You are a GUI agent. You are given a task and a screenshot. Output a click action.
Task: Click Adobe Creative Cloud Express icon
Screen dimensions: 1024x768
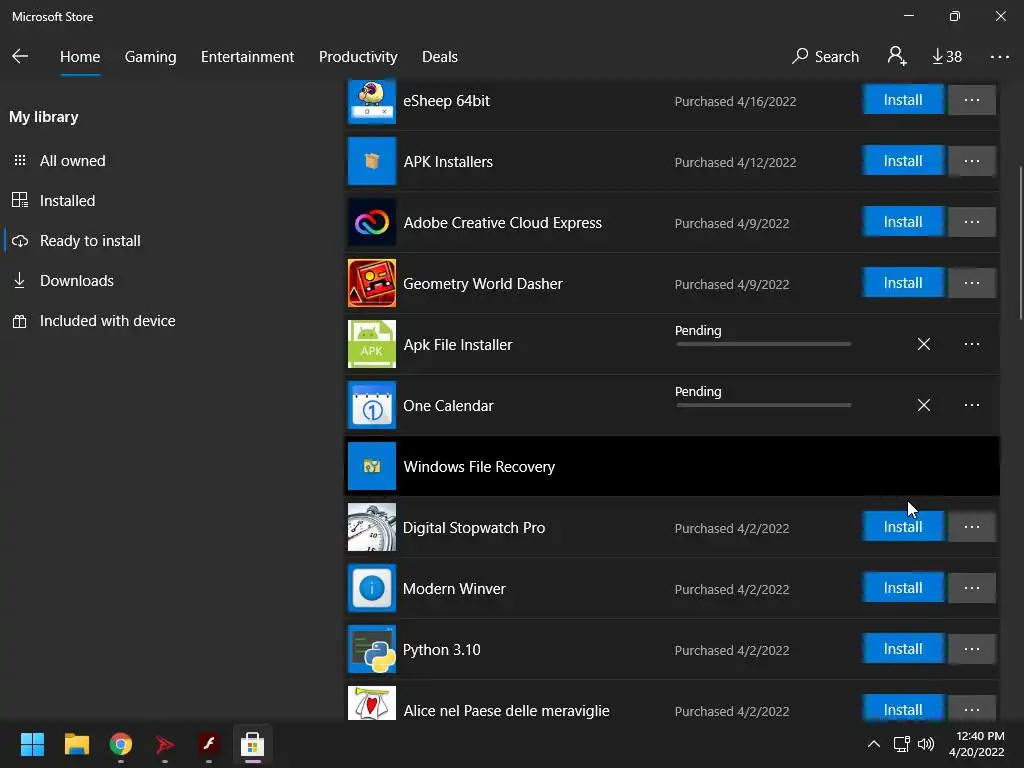tap(372, 222)
